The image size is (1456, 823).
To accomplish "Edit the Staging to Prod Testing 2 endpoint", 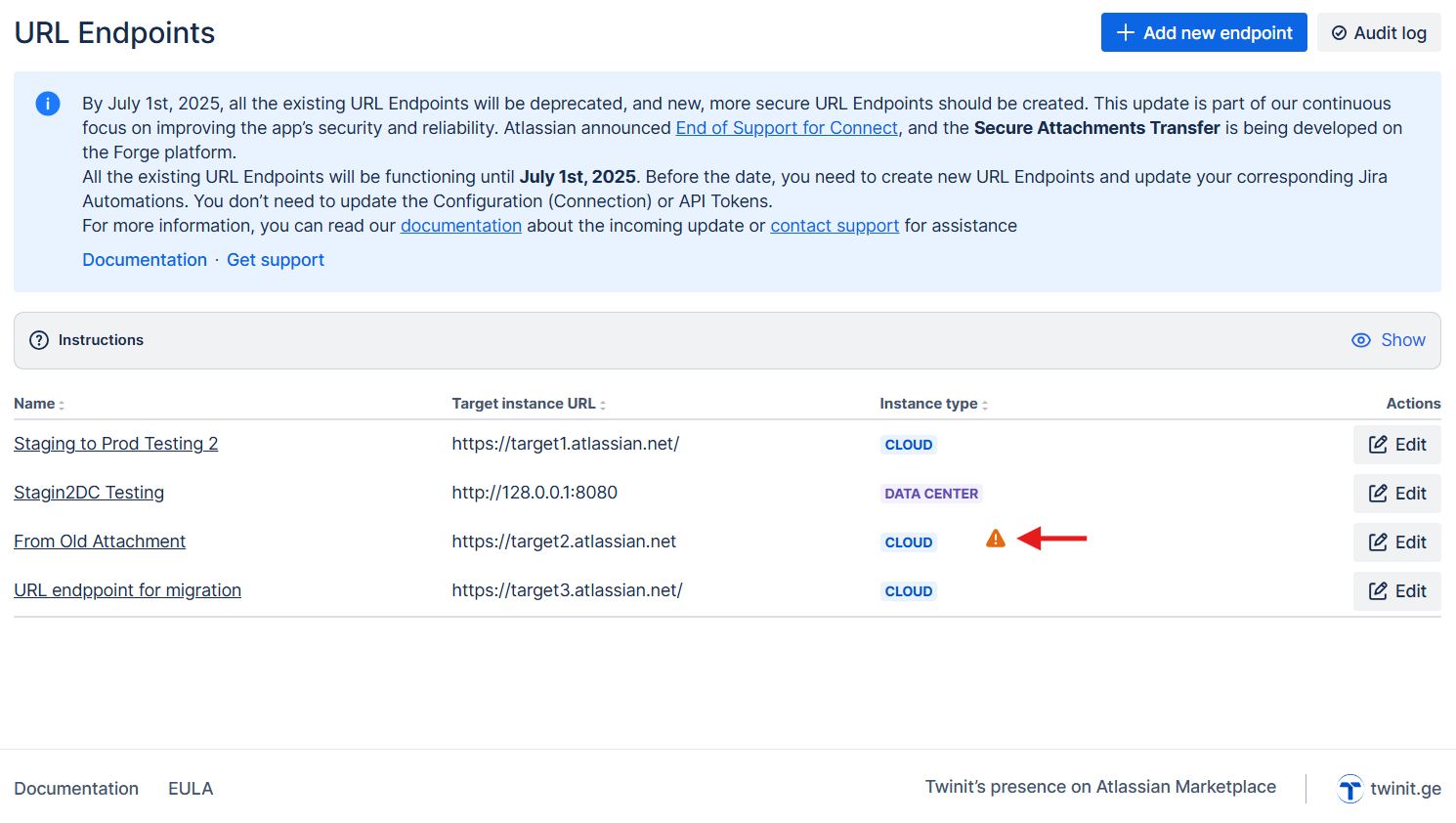I will point(1397,445).
